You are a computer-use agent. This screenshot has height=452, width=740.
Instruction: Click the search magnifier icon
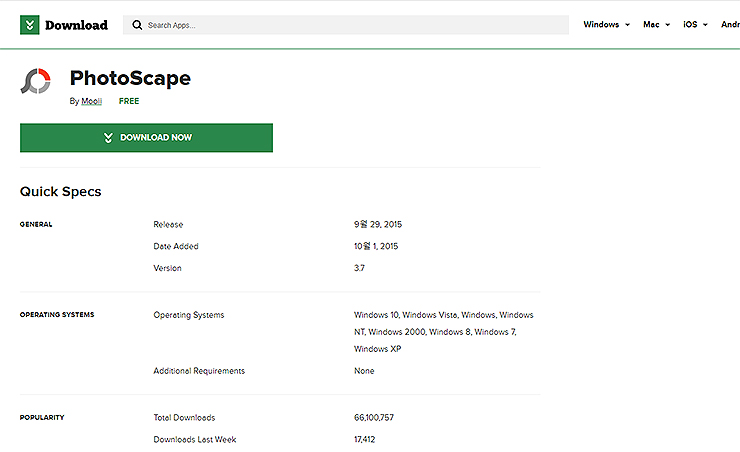[x=137, y=25]
